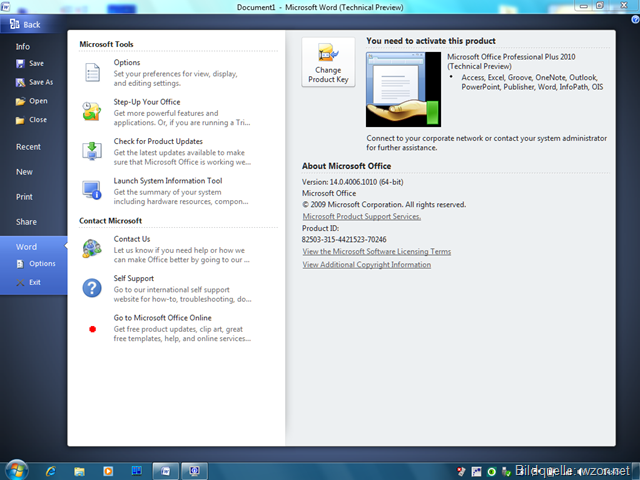Switch to the Info tab
Viewport: 640px width, 480px height.
pos(23,46)
